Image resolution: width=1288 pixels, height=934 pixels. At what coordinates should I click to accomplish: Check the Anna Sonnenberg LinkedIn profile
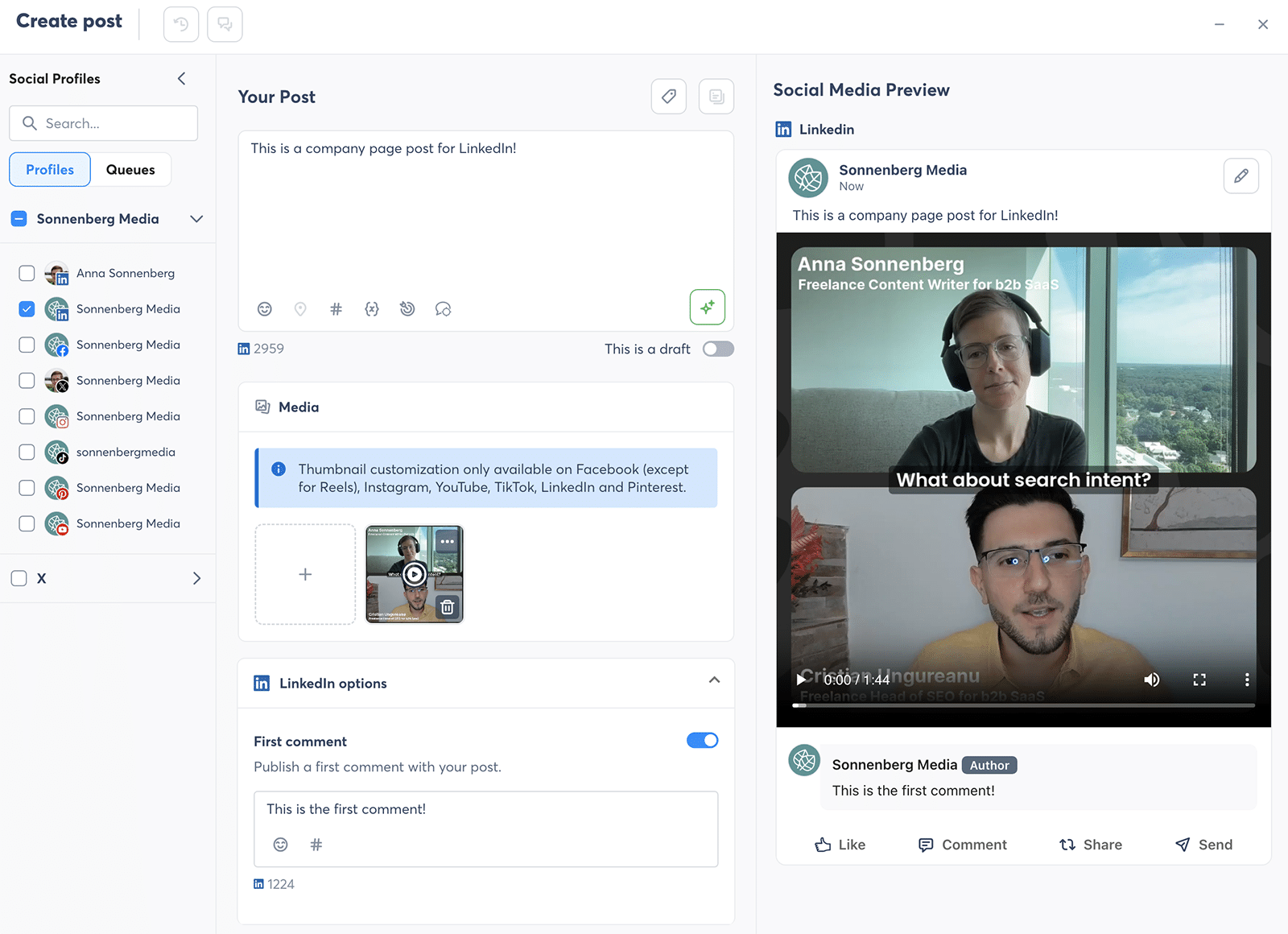27,273
